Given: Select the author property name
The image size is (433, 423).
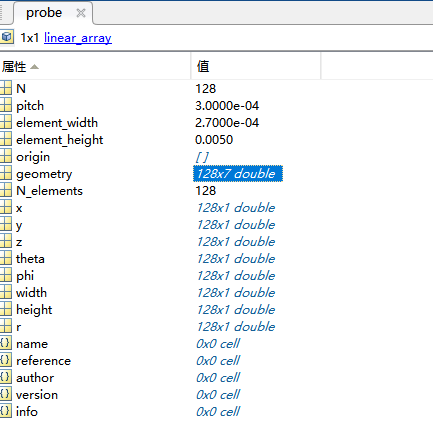Looking at the screenshot, I should pyautogui.click(x=35, y=378).
